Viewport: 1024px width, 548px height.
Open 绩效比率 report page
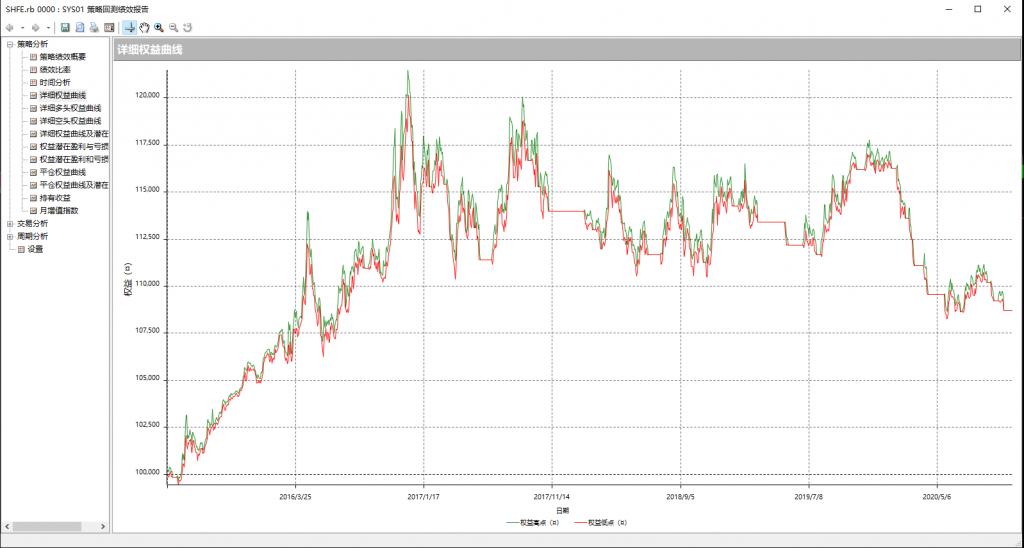(x=55, y=70)
